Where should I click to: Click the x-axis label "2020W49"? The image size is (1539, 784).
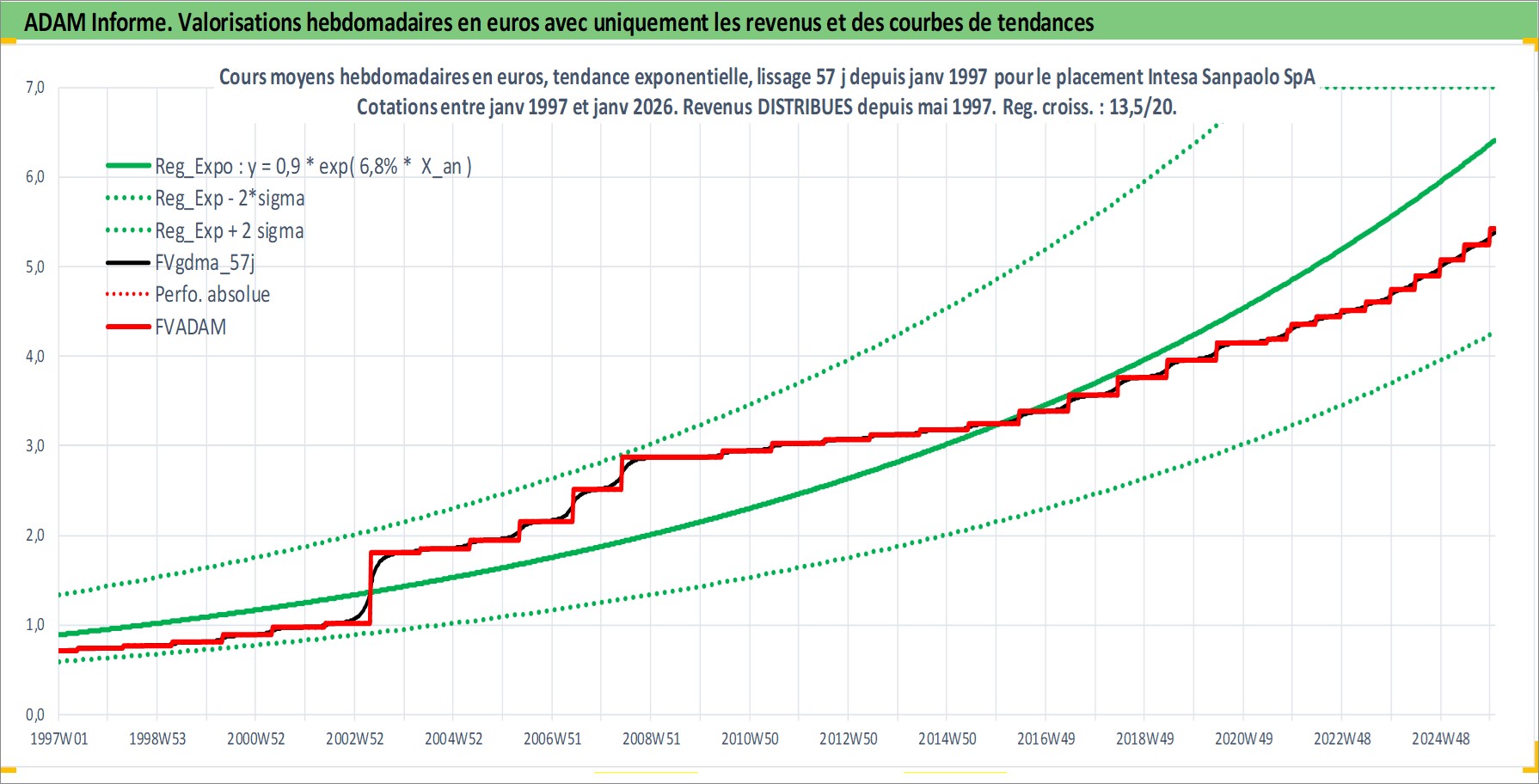1244,738
